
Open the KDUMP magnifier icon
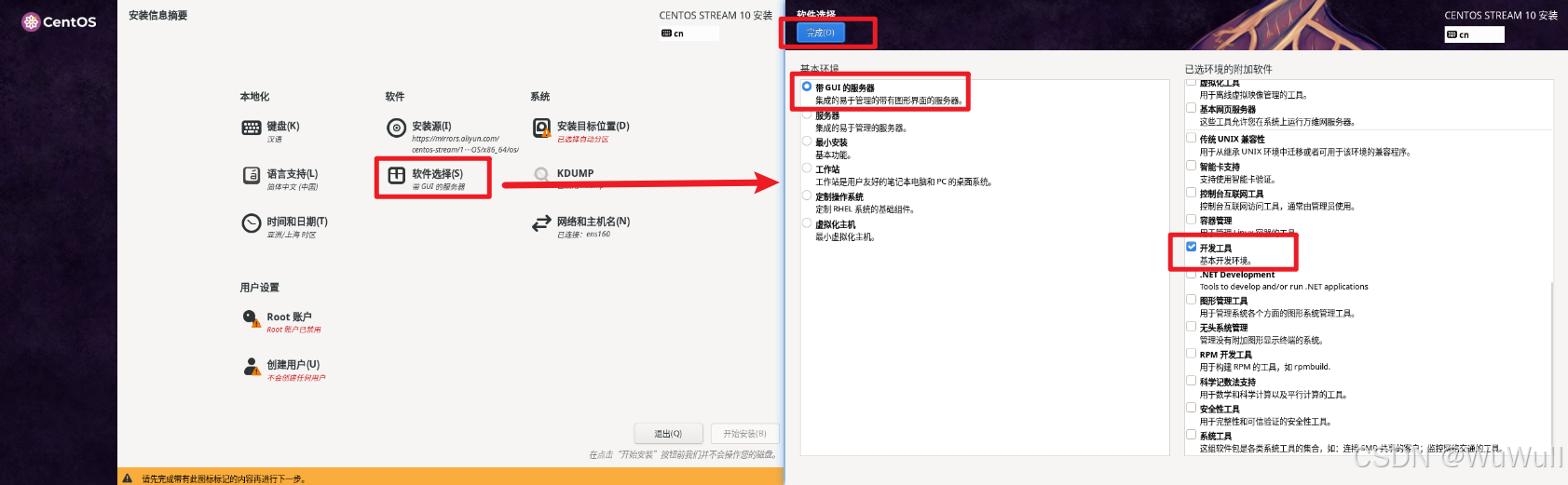541,174
